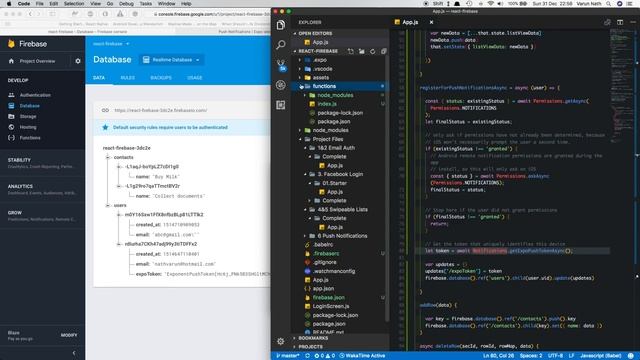This screenshot has height=360, width=640.
Task: Click the sync changes icon in status bar
Action: [x=307, y=356]
